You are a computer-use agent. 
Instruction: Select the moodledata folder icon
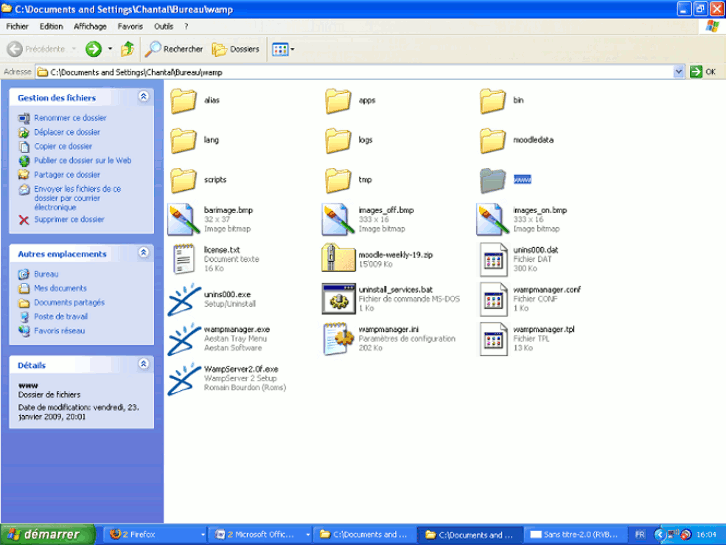pos(493,140)
